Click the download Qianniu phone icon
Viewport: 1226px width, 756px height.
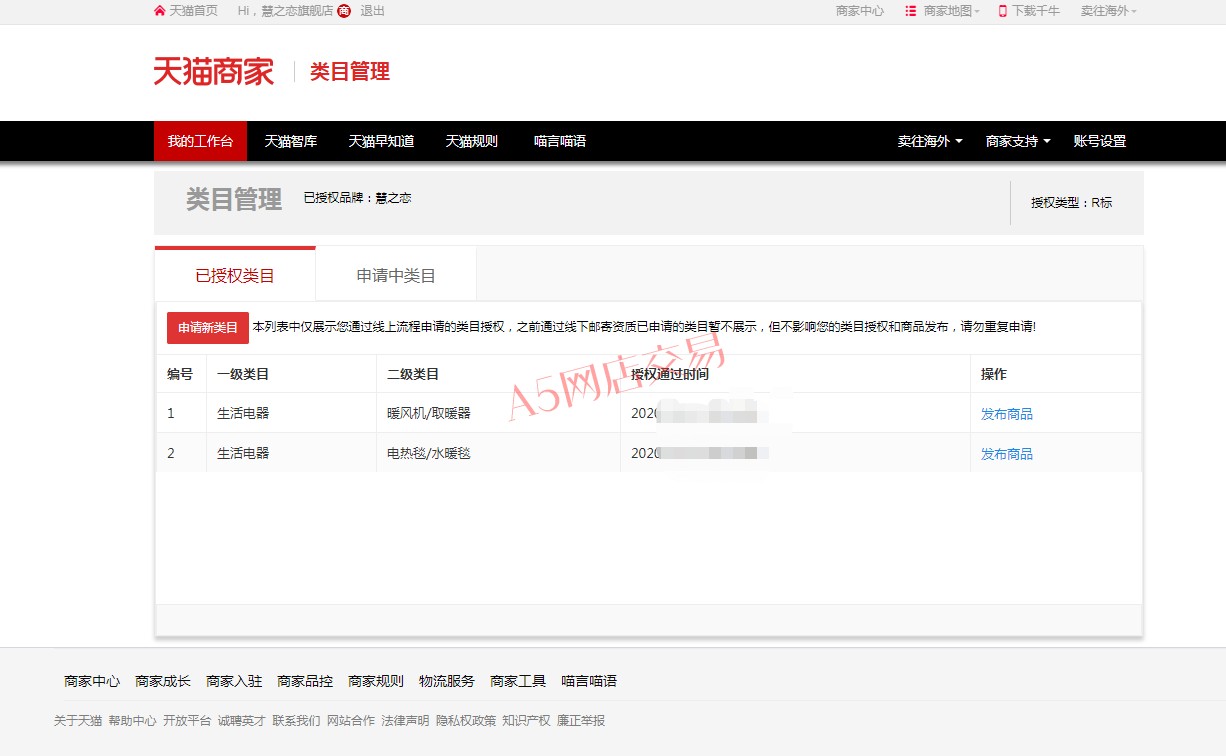[1002, 11]
